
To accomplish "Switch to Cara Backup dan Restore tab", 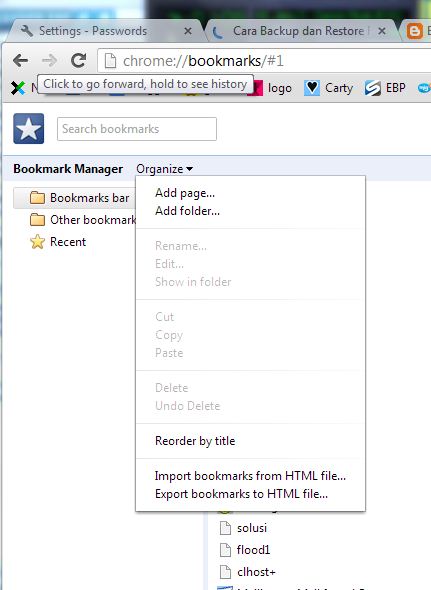I will 301,31.
